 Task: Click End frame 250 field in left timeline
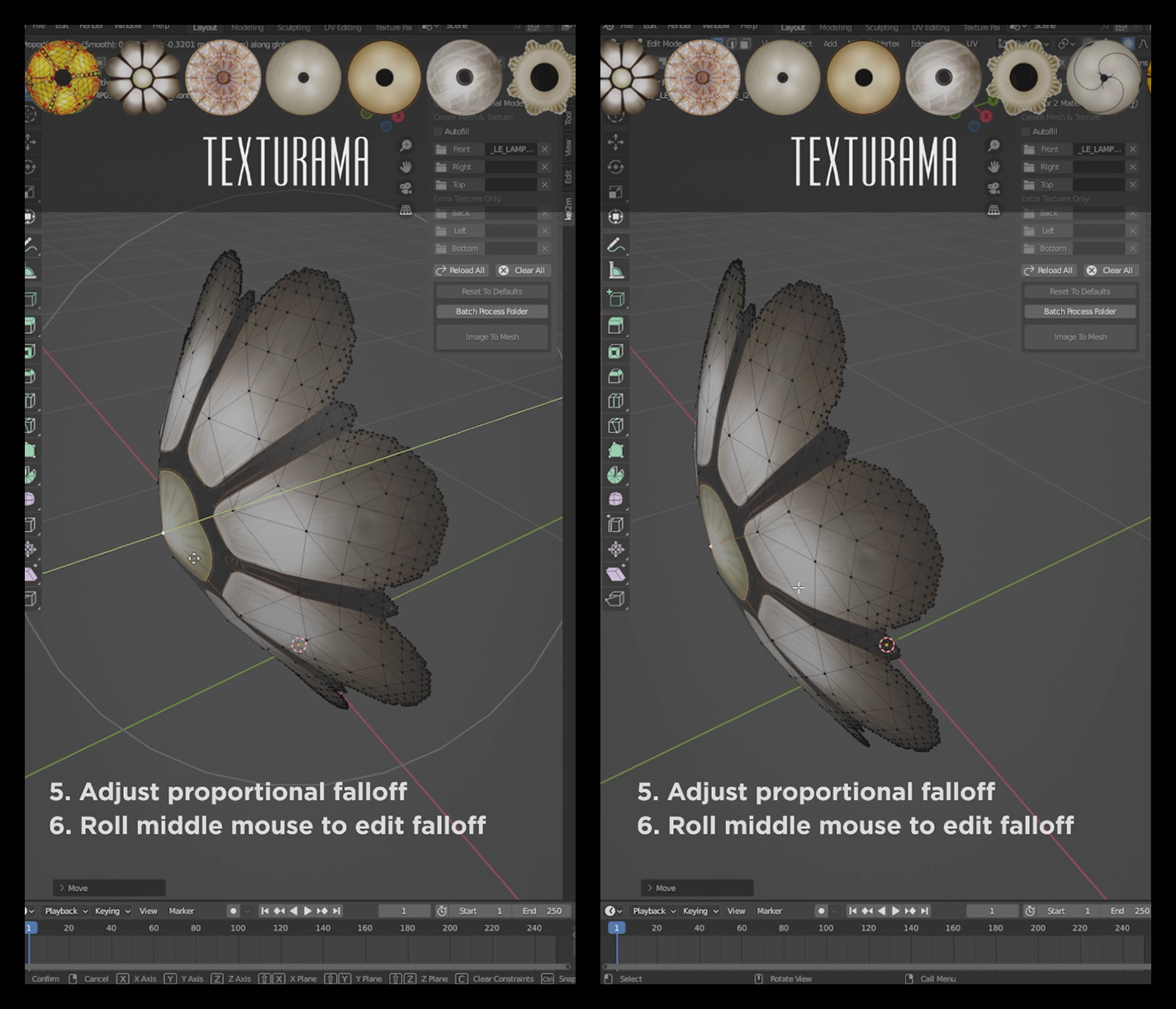(x=543, y=911)
